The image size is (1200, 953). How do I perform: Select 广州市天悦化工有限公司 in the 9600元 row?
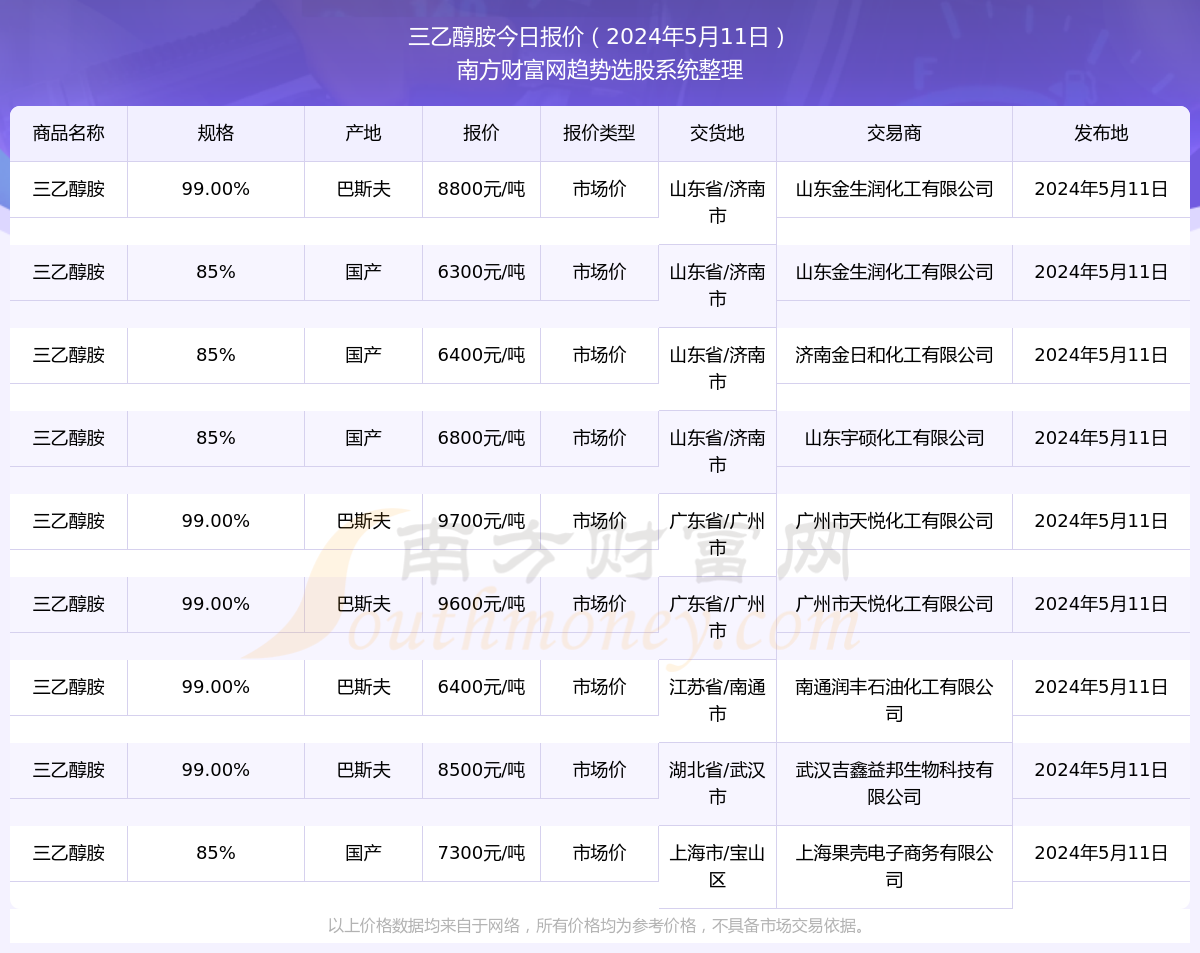click(894, 603)
